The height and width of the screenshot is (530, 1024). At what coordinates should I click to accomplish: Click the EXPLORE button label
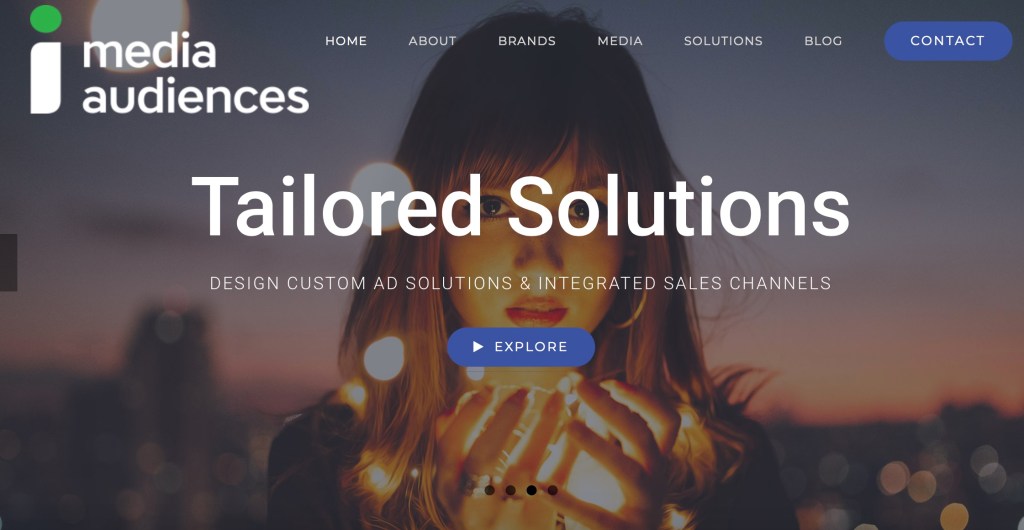tap(531, 347)
